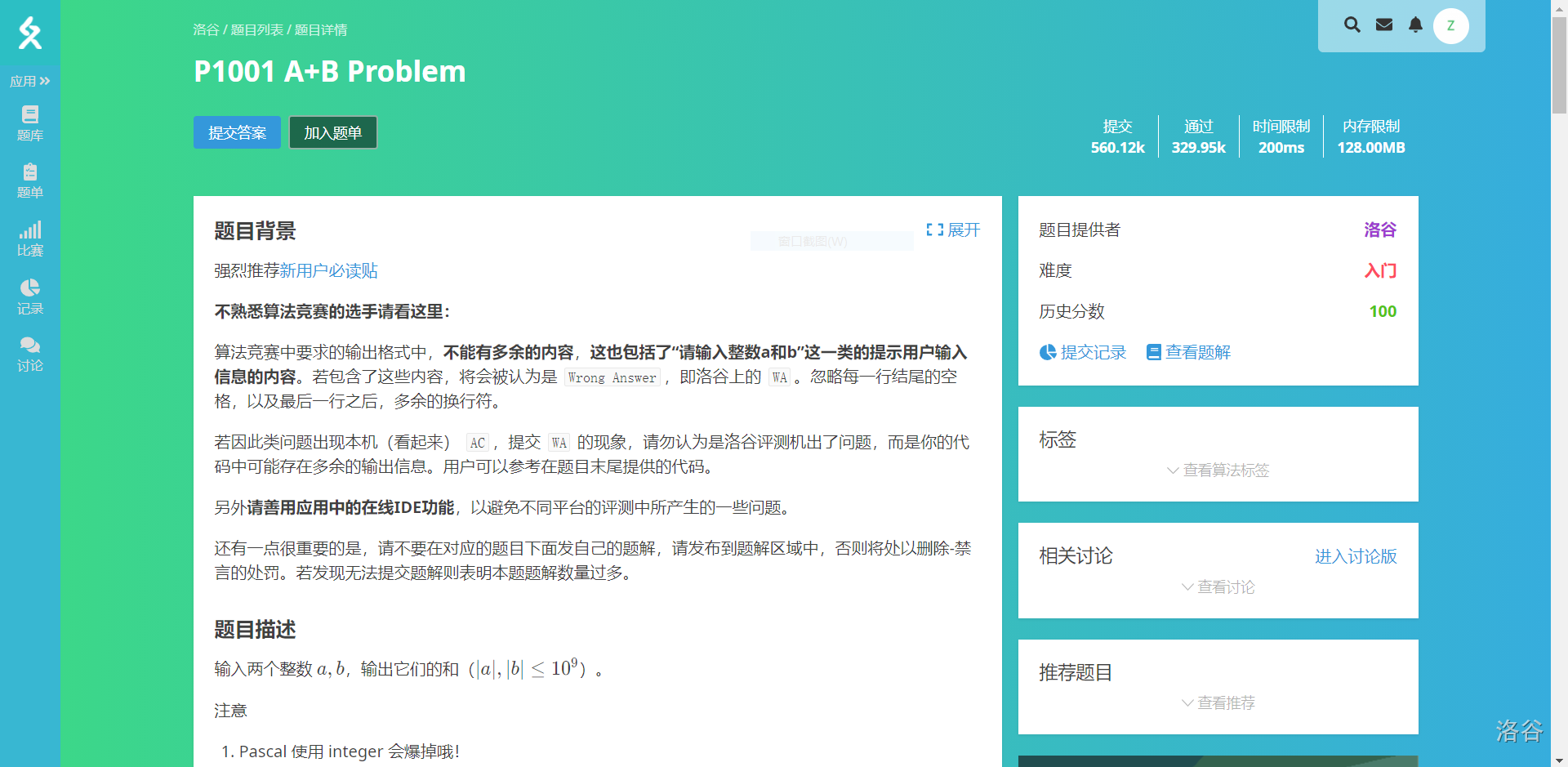Click the 128.00MB memory limit value

tap(1371, 148)
